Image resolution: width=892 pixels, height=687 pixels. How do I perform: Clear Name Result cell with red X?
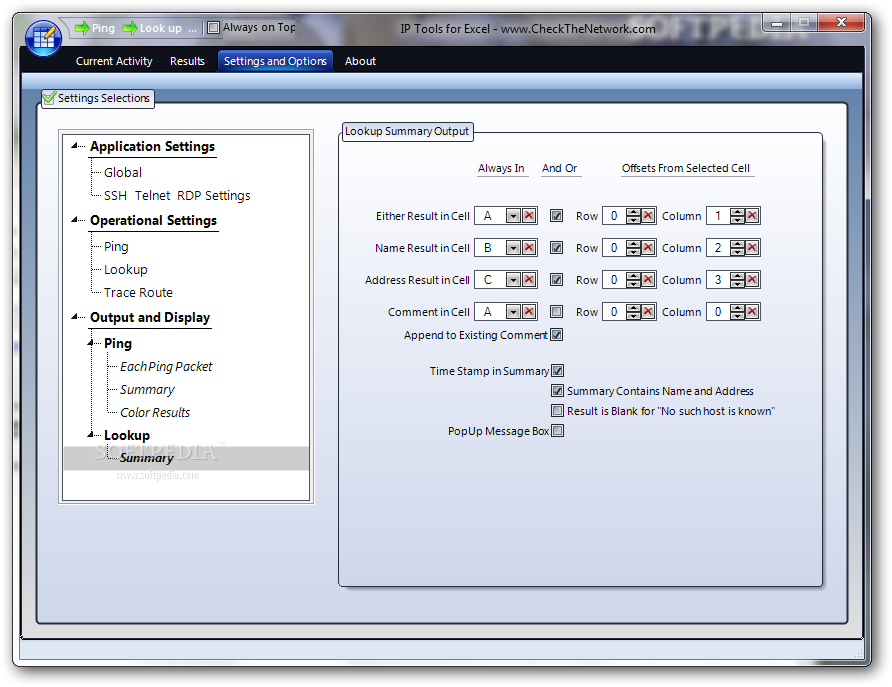click(529, 248)
